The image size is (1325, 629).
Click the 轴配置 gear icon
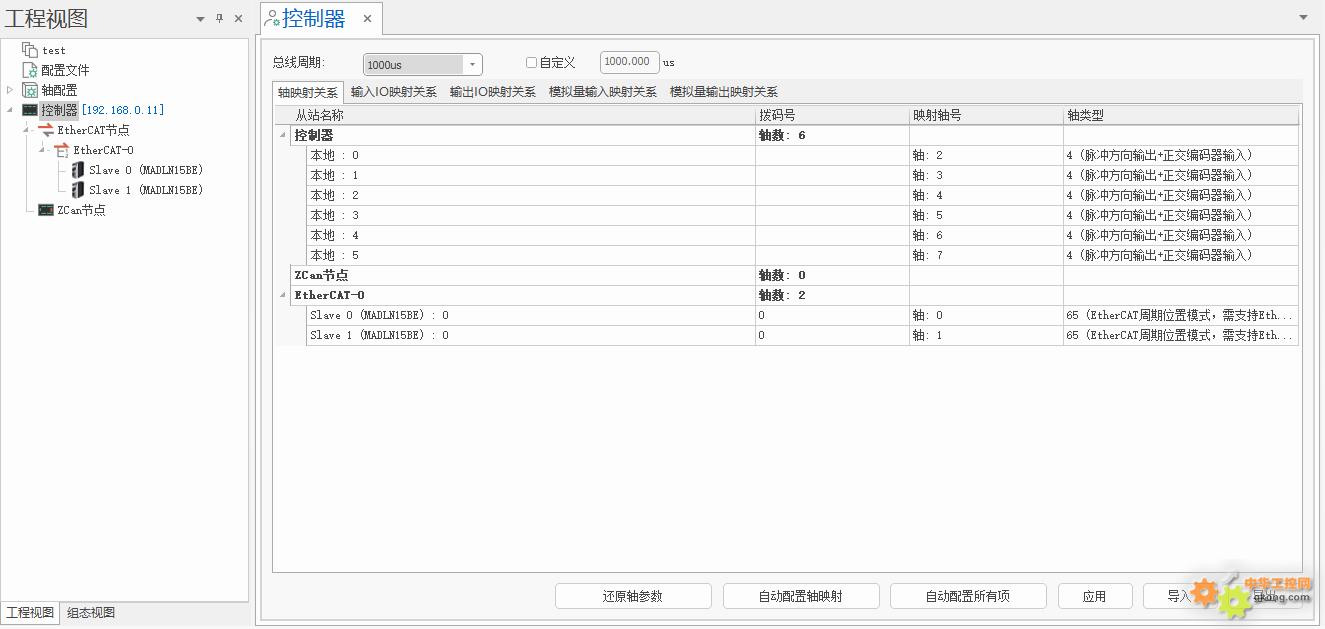pos(30,90)
